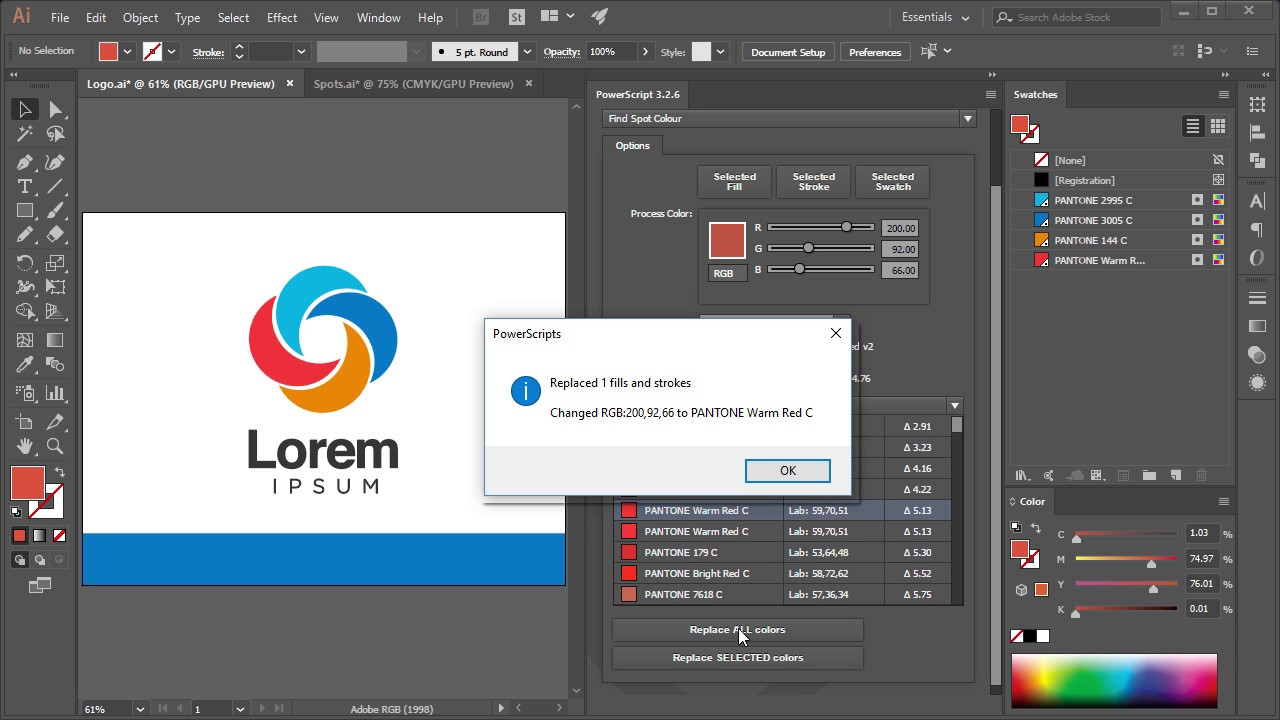Open the Color panel flyout menu
This screenshot has height=720, width=1280.
pyautogui.click(x=1223, y=501)
